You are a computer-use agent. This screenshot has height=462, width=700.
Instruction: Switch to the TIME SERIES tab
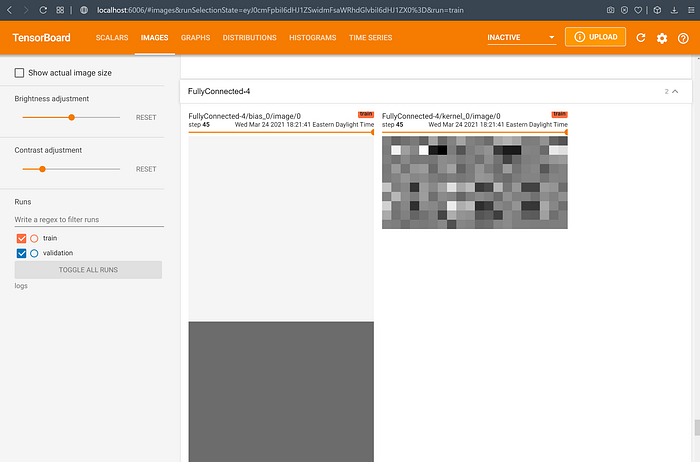(x=371, y=37)
